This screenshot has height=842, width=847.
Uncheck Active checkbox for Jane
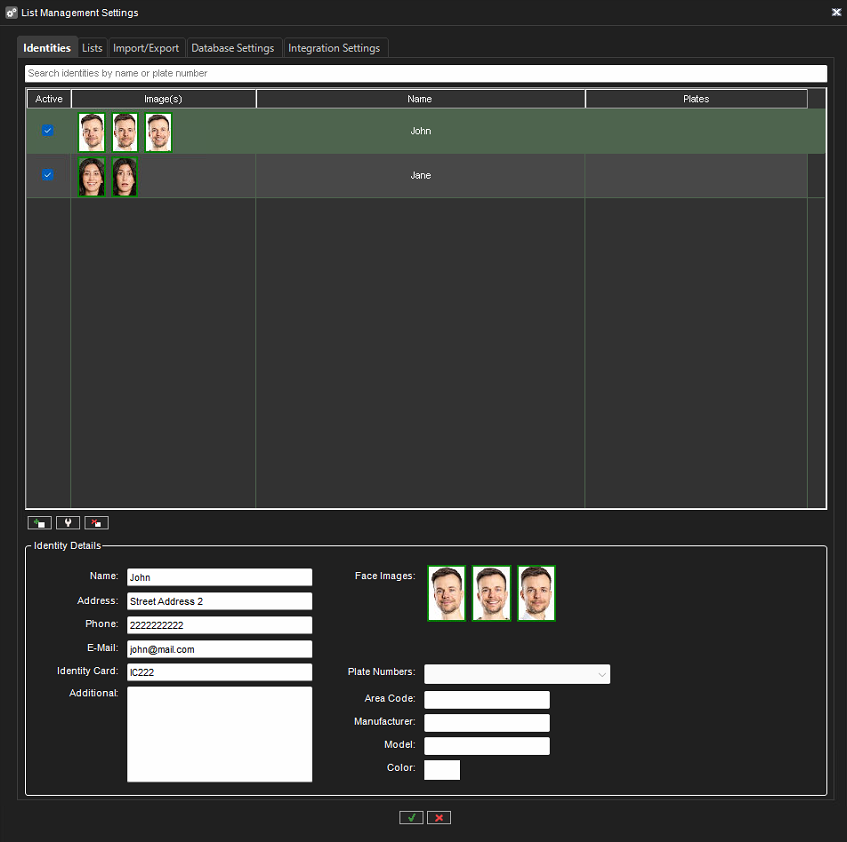click(48, 175)
